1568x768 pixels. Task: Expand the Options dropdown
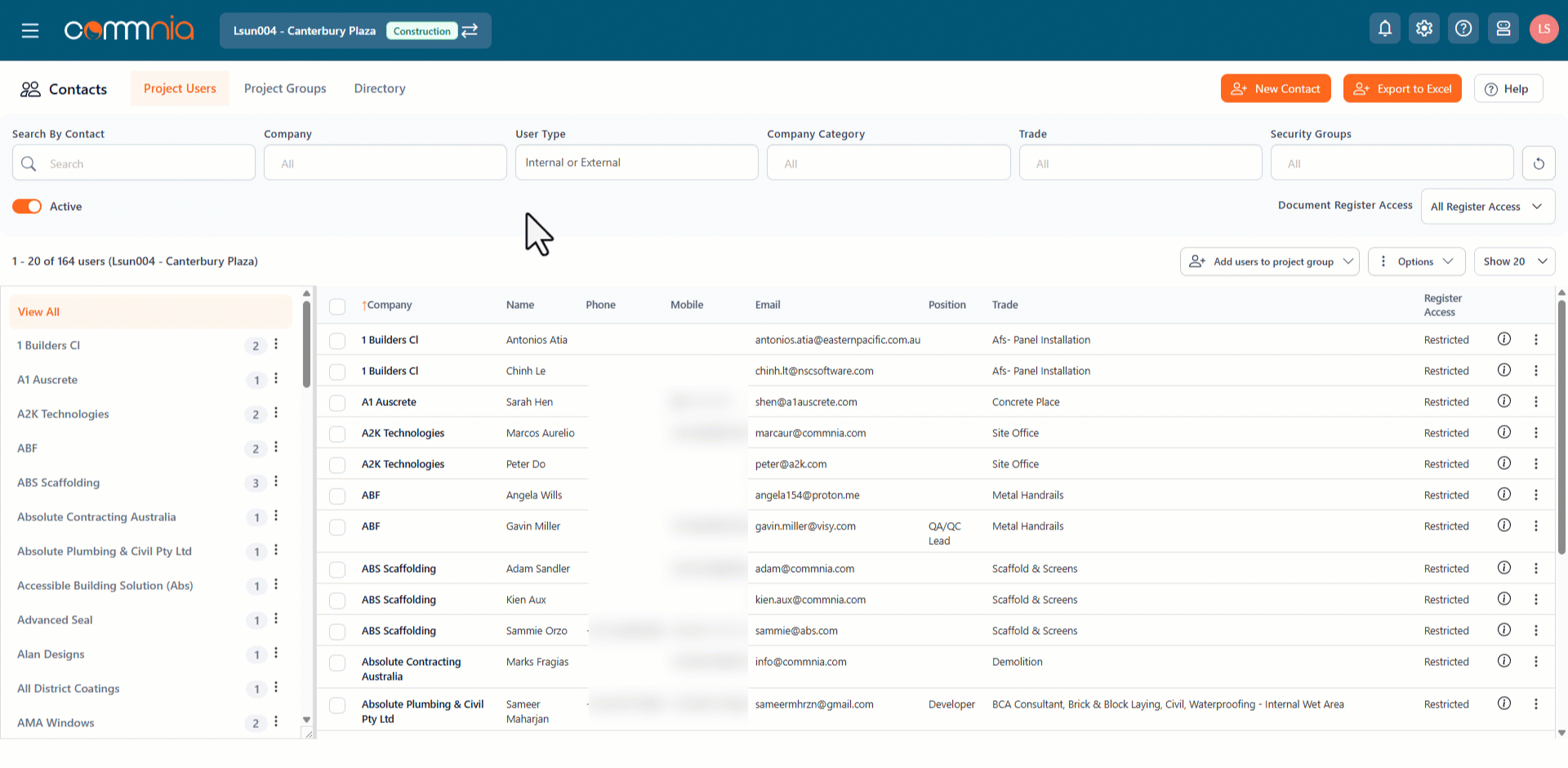pos(1417,261)
